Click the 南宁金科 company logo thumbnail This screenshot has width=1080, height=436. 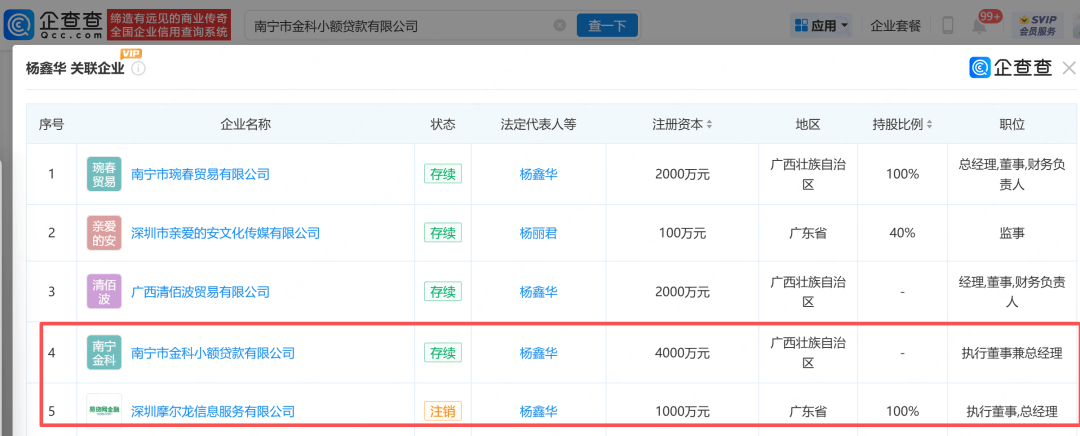(104, 353)
